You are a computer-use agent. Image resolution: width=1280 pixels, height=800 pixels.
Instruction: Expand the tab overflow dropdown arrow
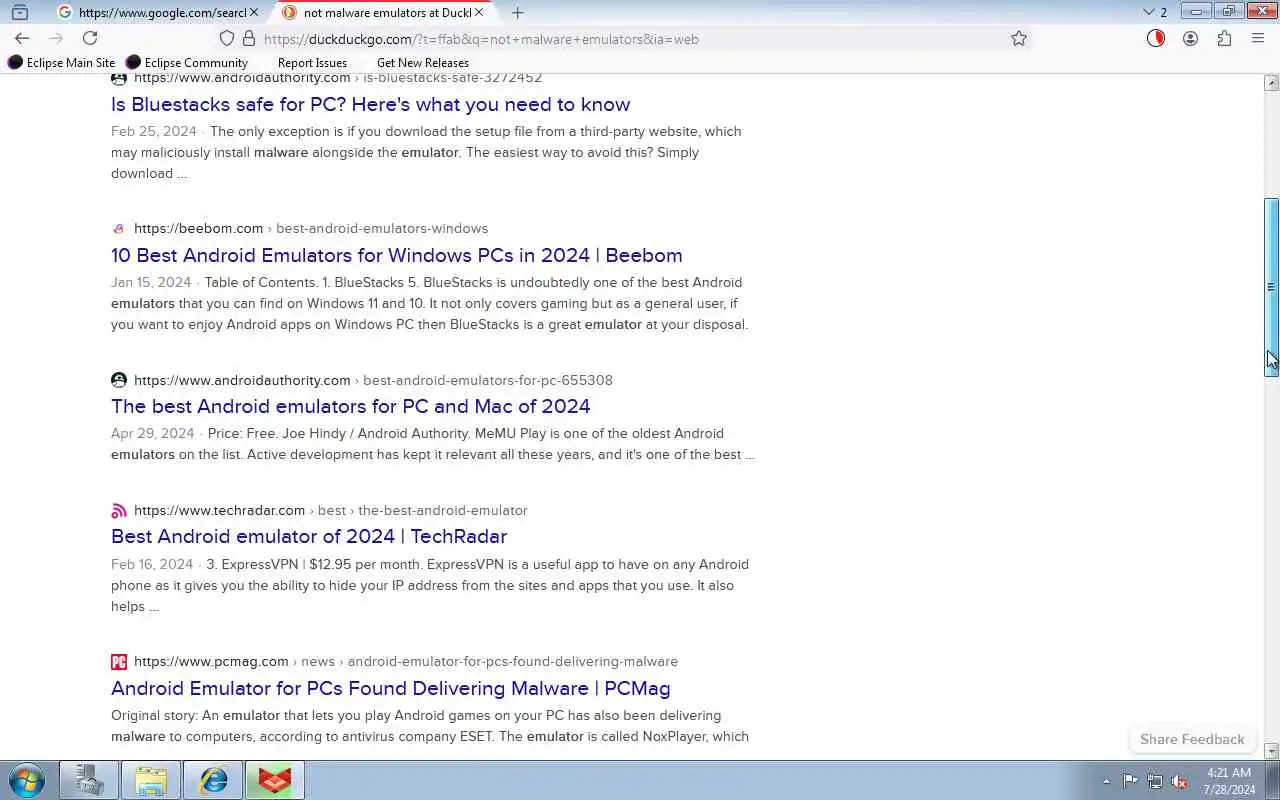[1149, 12]
